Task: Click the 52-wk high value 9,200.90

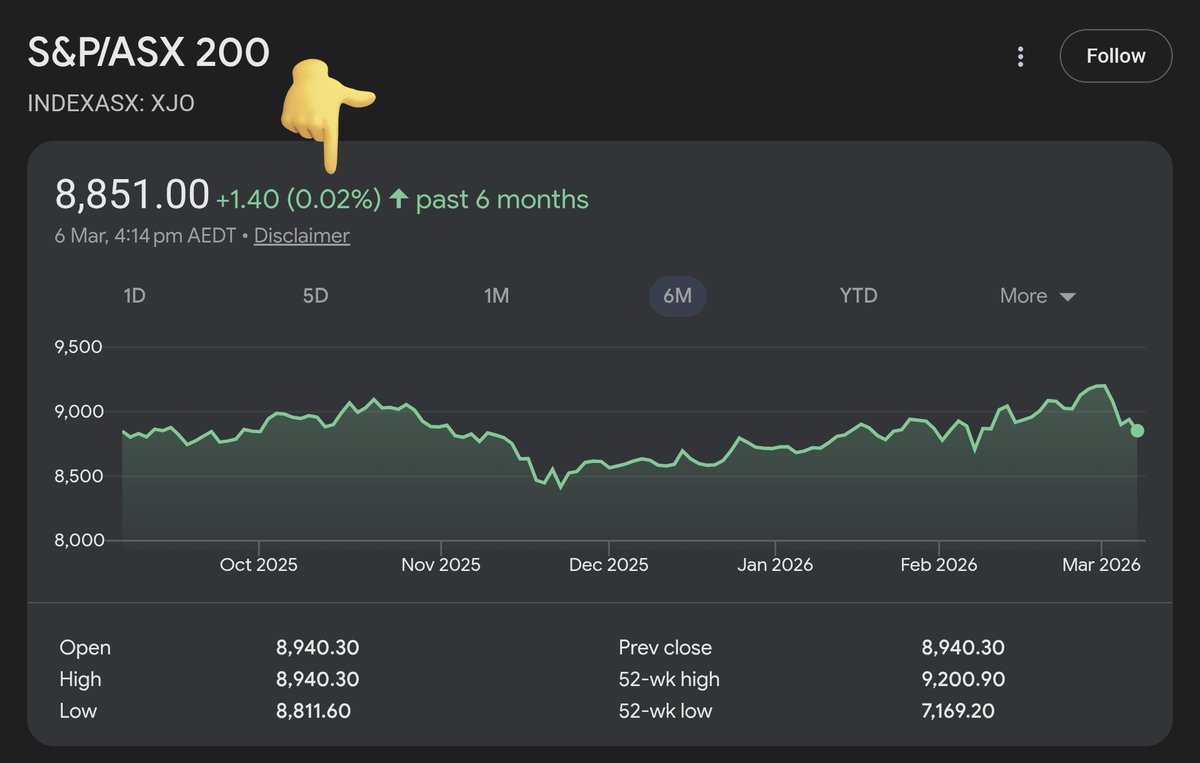Action: pos(963,680)
